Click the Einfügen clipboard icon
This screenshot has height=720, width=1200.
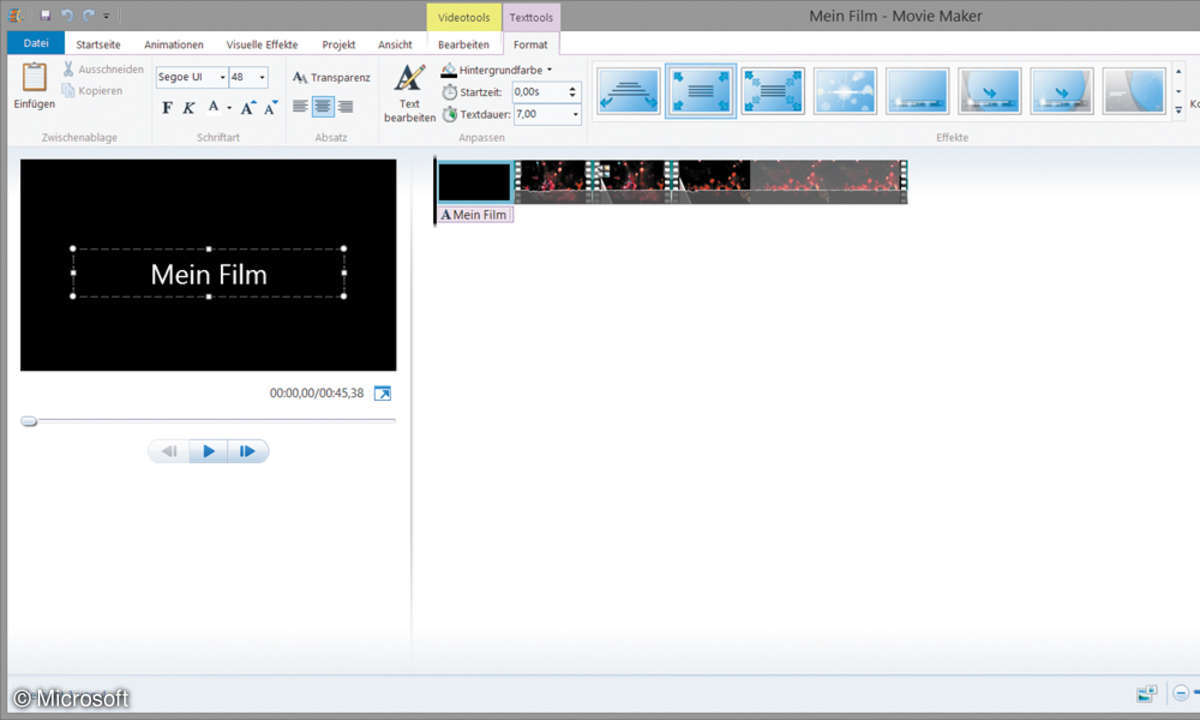(x=34, y=78)
